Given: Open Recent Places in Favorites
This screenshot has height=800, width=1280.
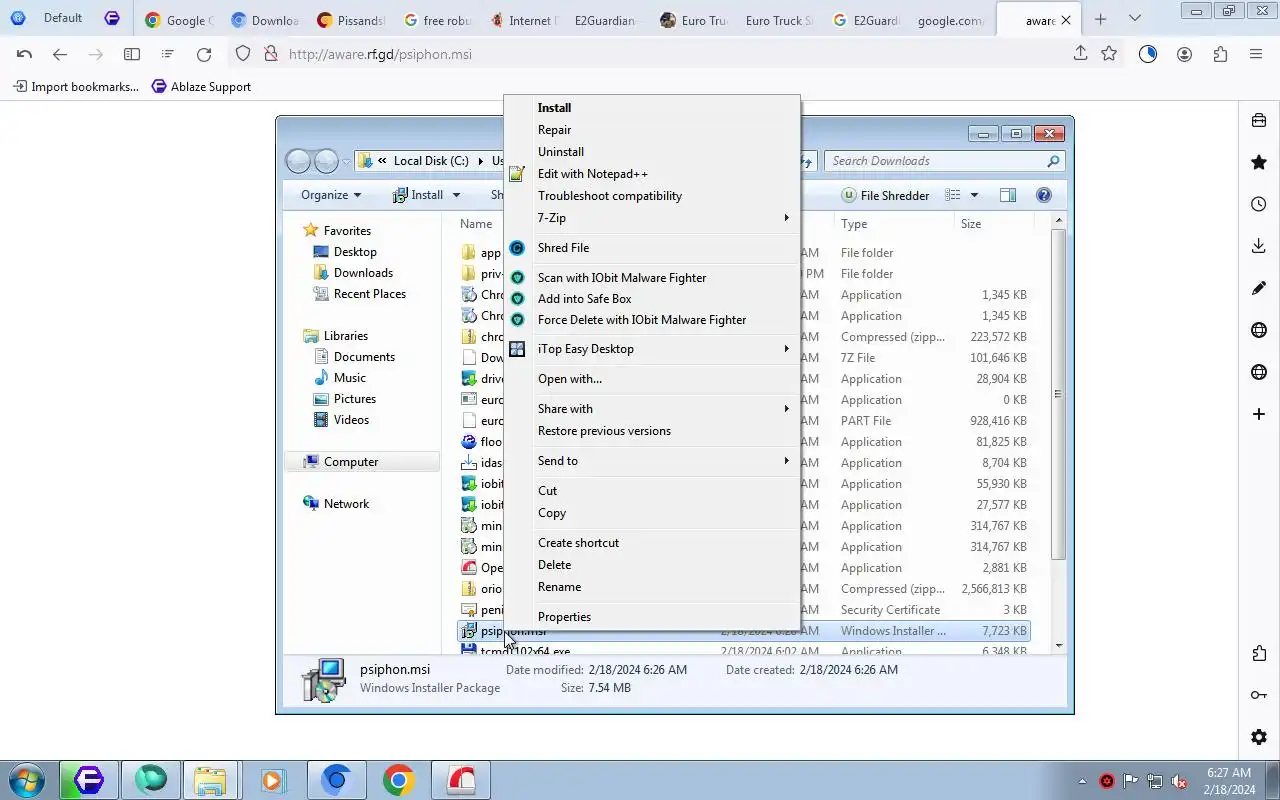Looking at the screenshot, I should point(370,294).
